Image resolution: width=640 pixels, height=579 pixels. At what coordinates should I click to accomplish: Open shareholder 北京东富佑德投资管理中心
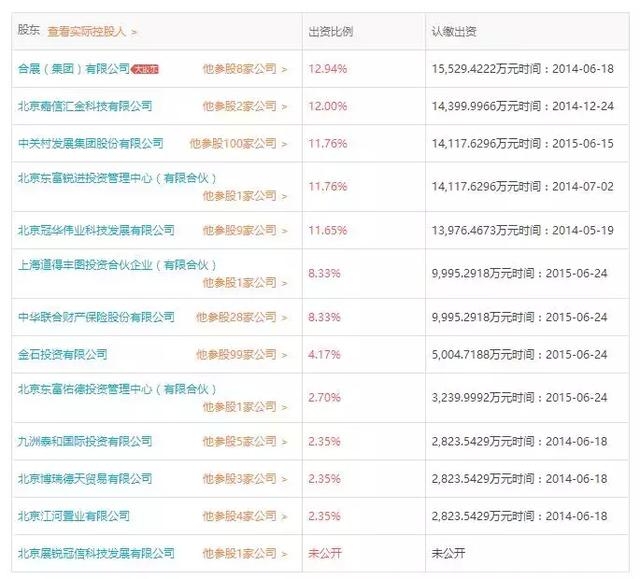[117, 389]
